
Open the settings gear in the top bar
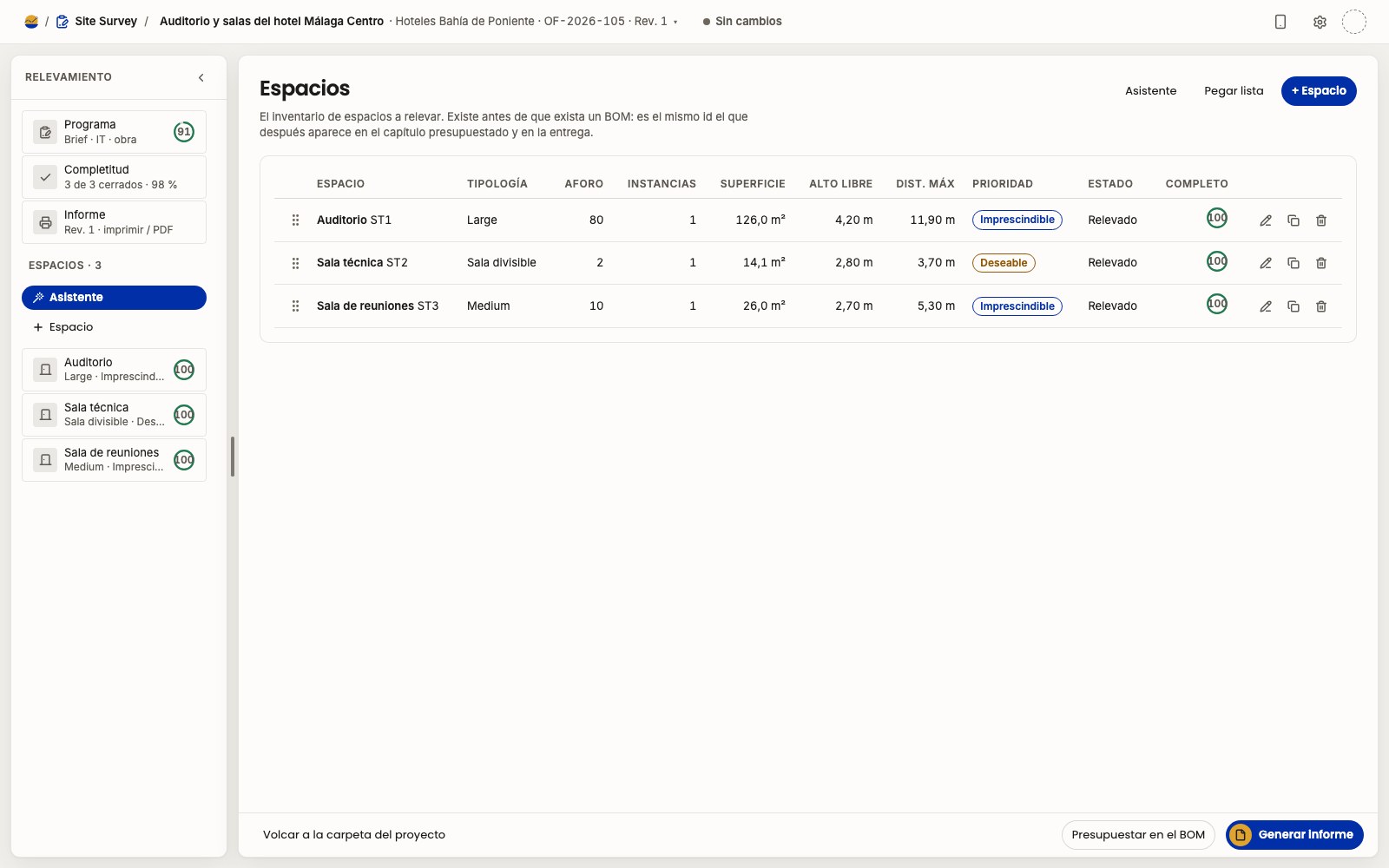tap(1320, 22)
